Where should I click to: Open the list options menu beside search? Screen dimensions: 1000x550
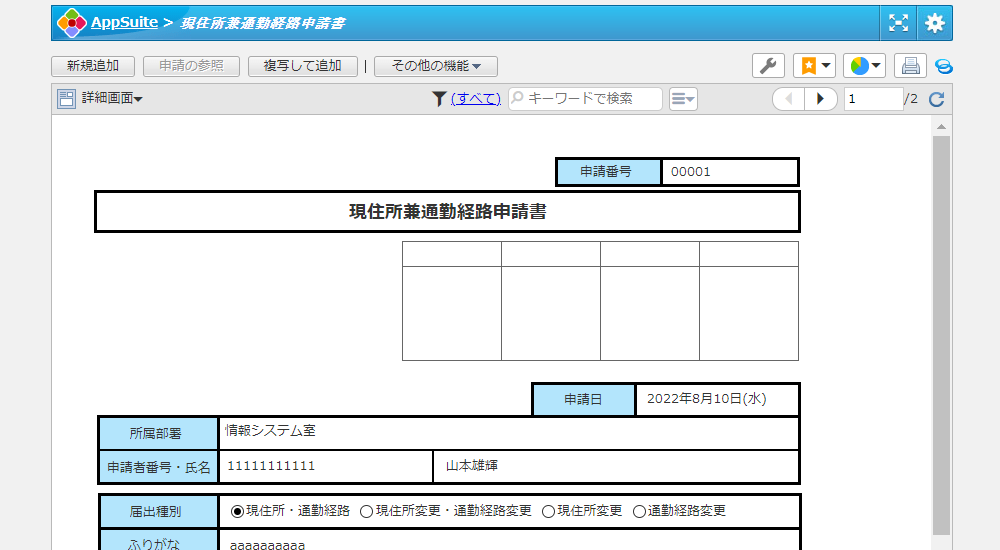[683, 99]
